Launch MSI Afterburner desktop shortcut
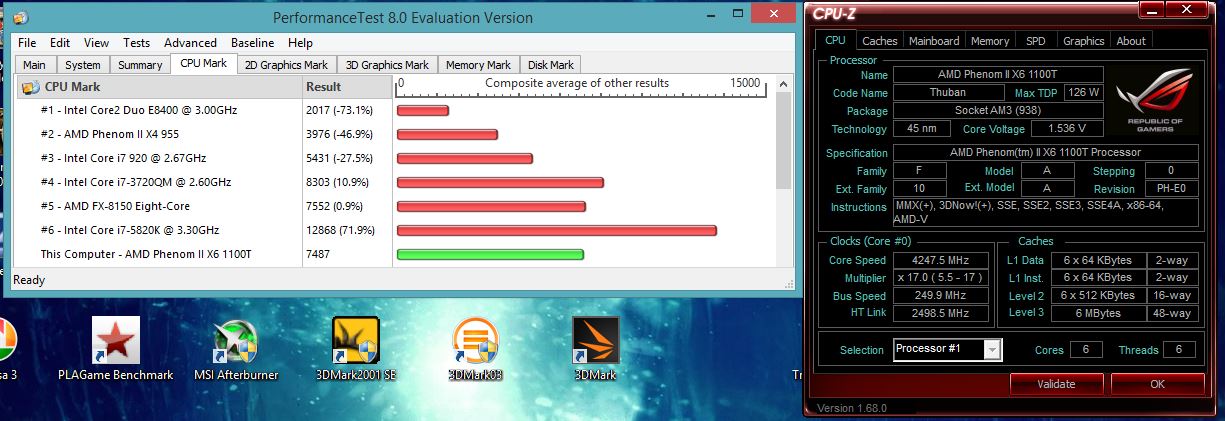 coord(236,347)
